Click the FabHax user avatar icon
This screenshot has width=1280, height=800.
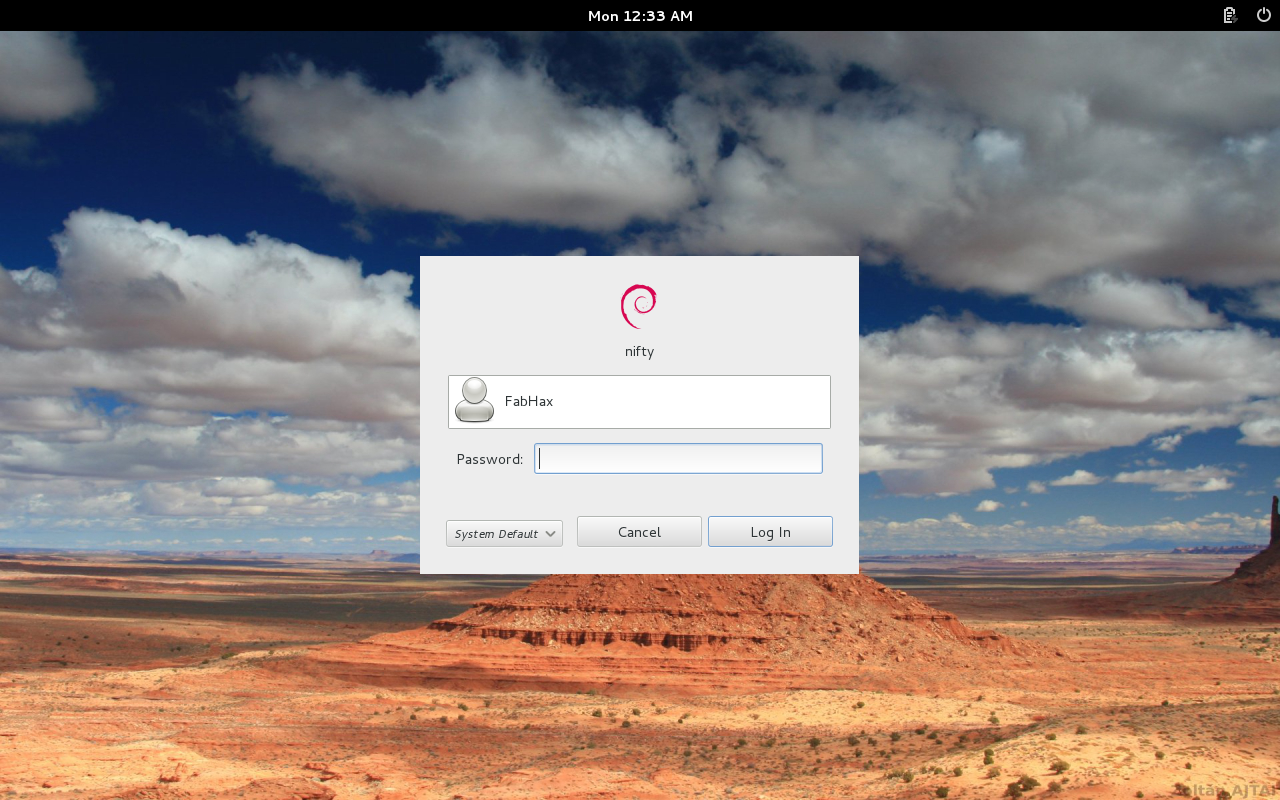pyautogui.click(x=474, y=401)
